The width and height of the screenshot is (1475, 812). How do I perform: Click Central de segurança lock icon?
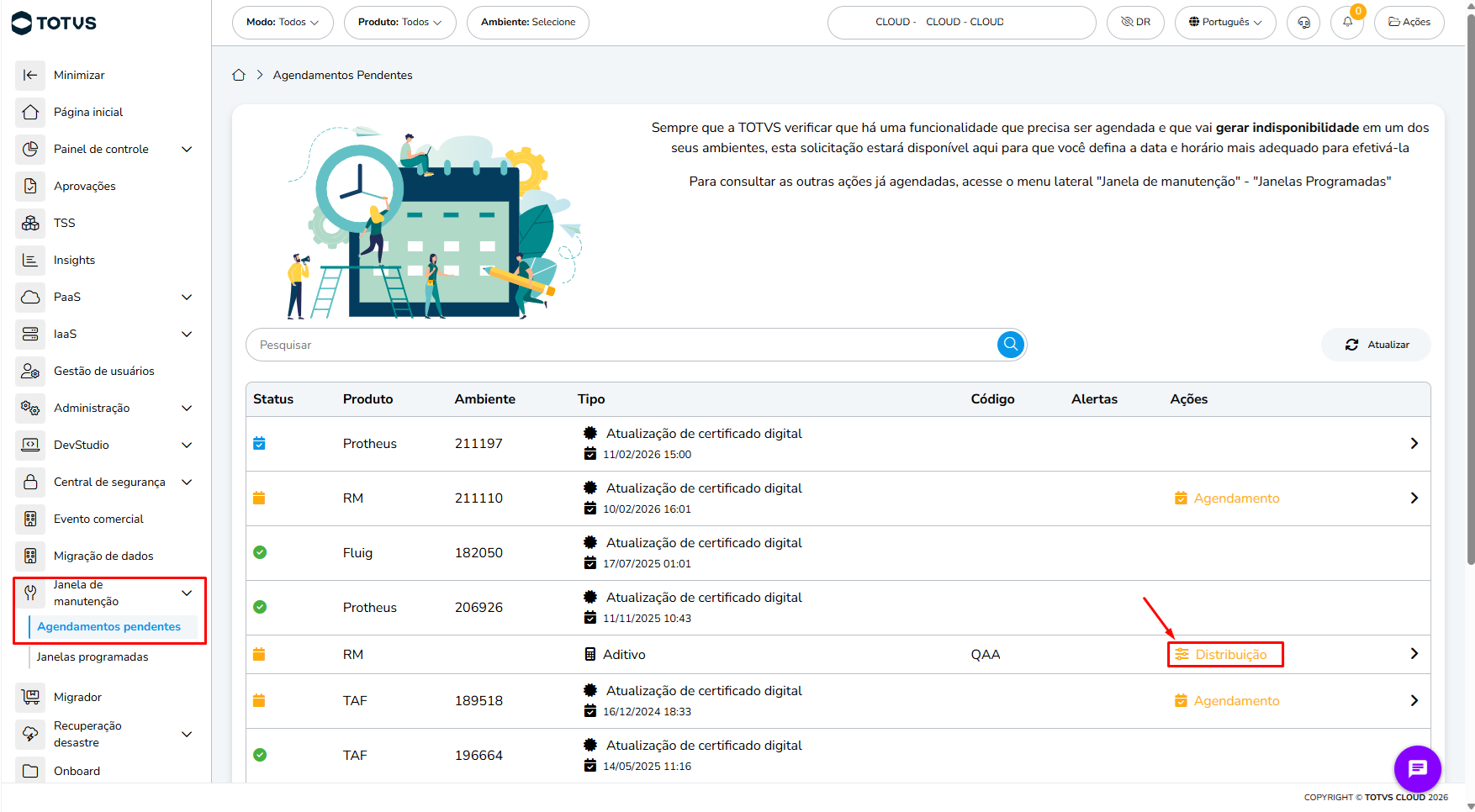30,482
